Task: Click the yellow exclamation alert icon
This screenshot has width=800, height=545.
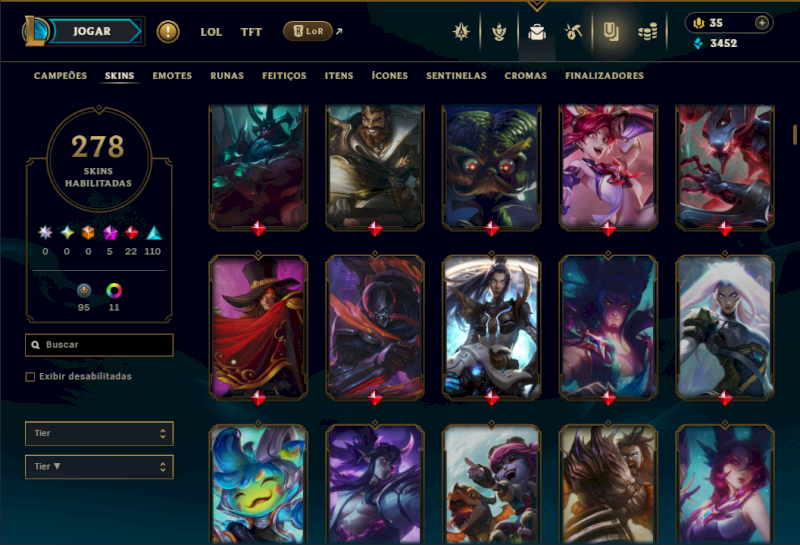Action: [x=168, y=32]
